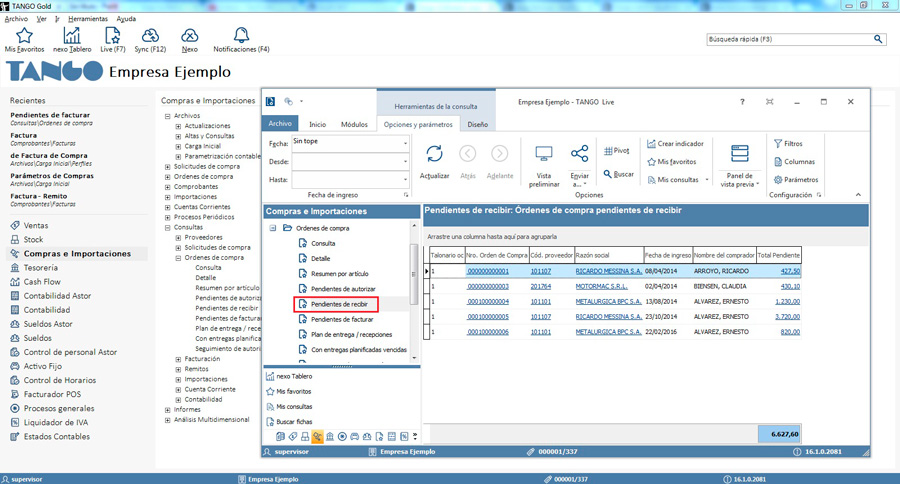Open Liquidador de IVA module
This screenshot has height=484, width=900.
56,423
